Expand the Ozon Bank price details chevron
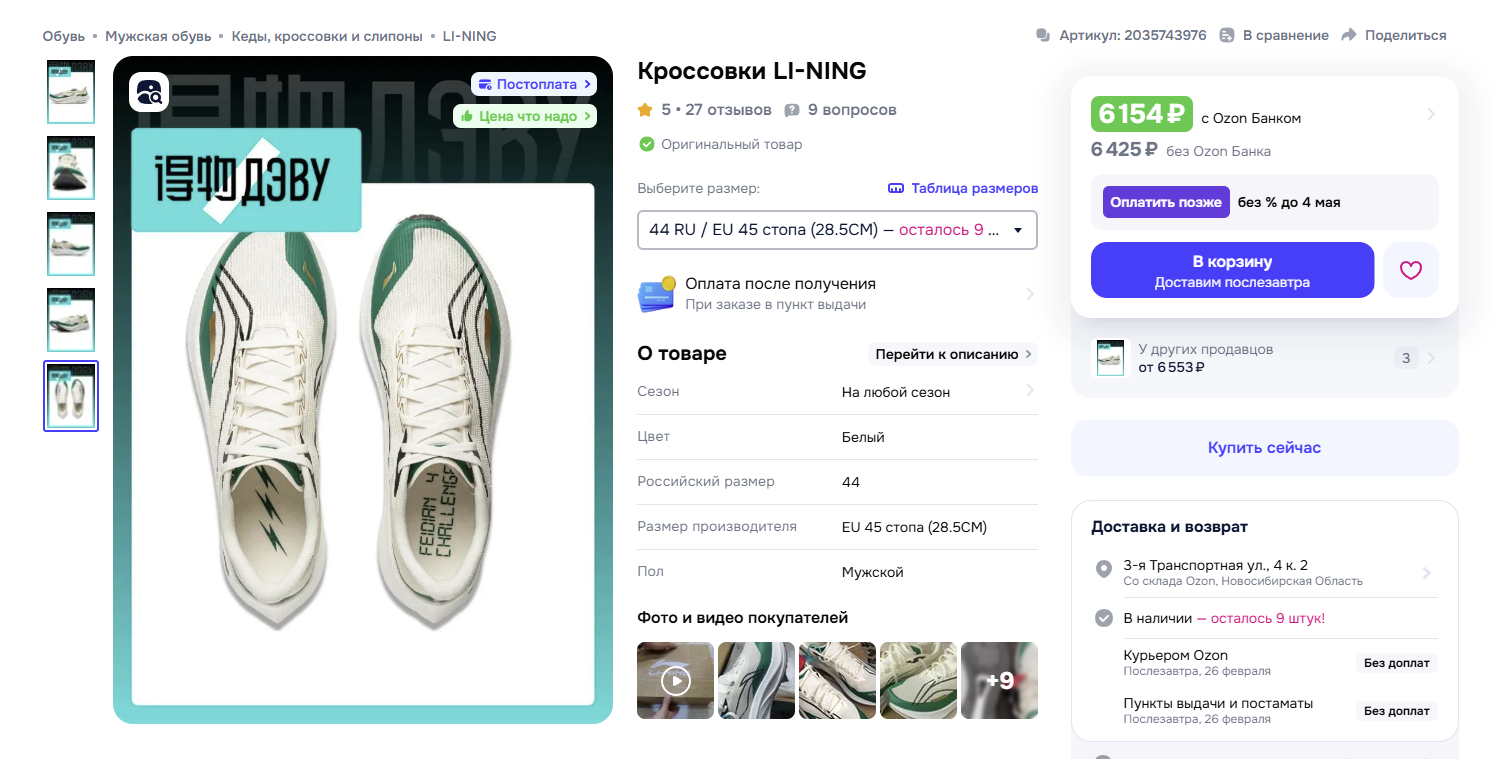The width and height of the screenshot is (1493, 759). (x=1431, y=114)
